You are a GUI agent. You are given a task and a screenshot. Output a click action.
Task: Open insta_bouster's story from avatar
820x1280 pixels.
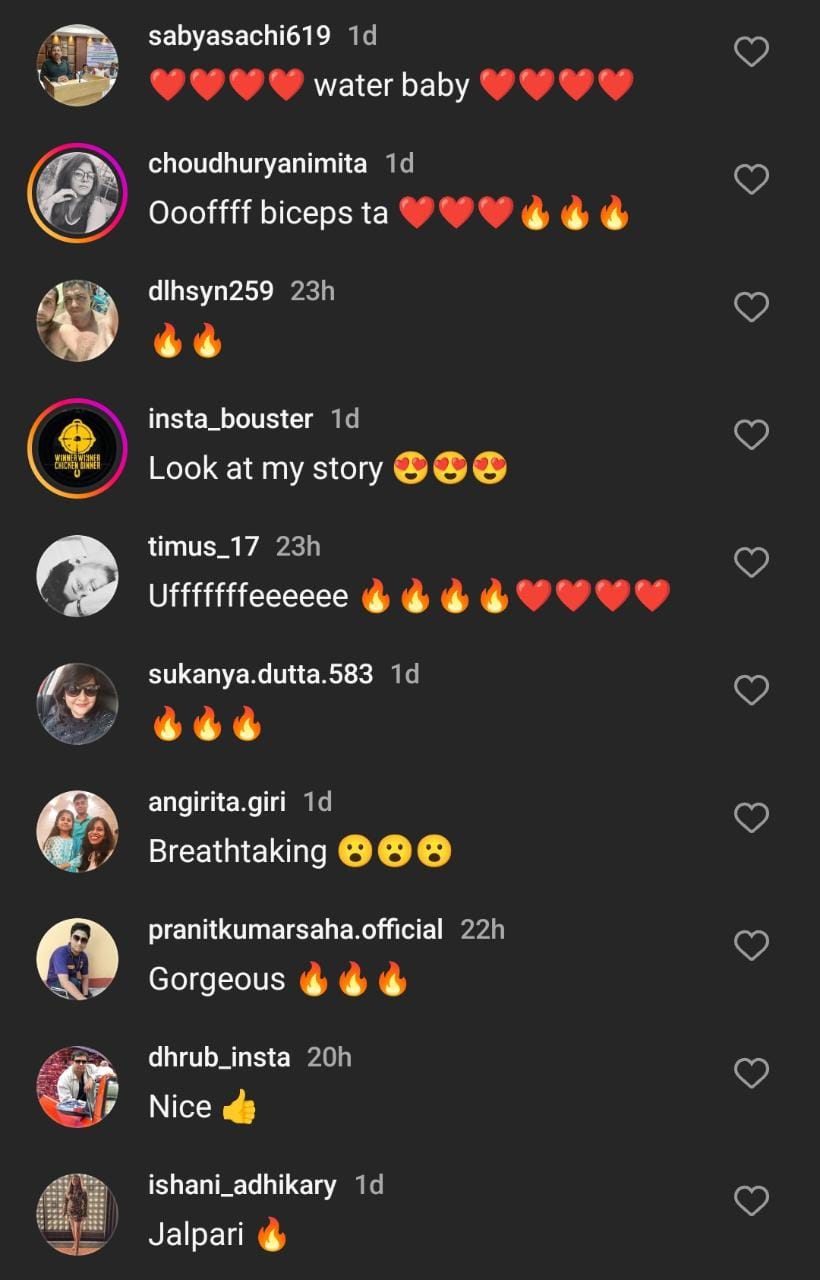pyautogui.click(x=77, y=449)
